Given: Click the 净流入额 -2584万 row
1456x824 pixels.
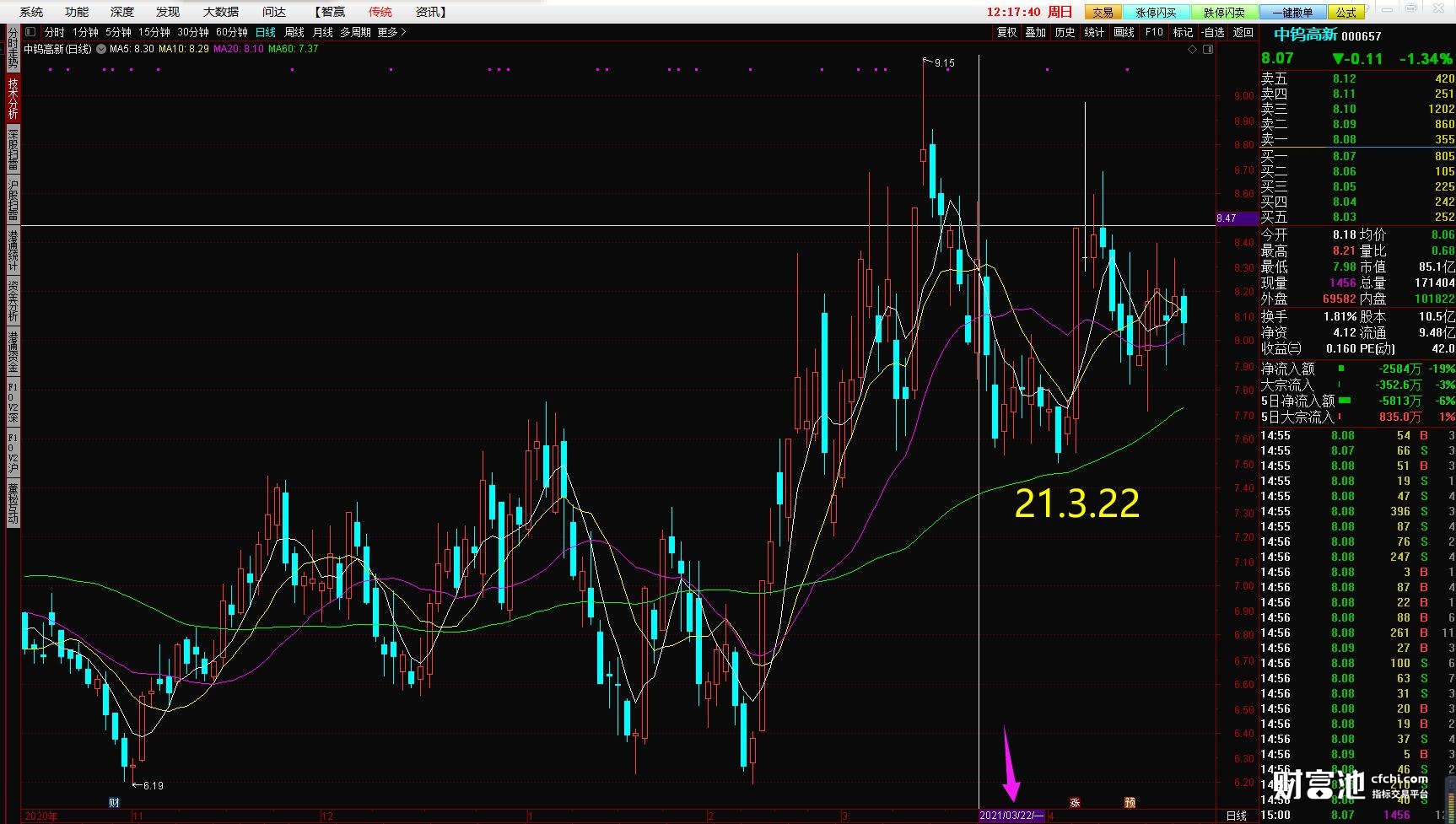Looking at the screenshot, I should pyautogui.click(x=1357, y=369).
